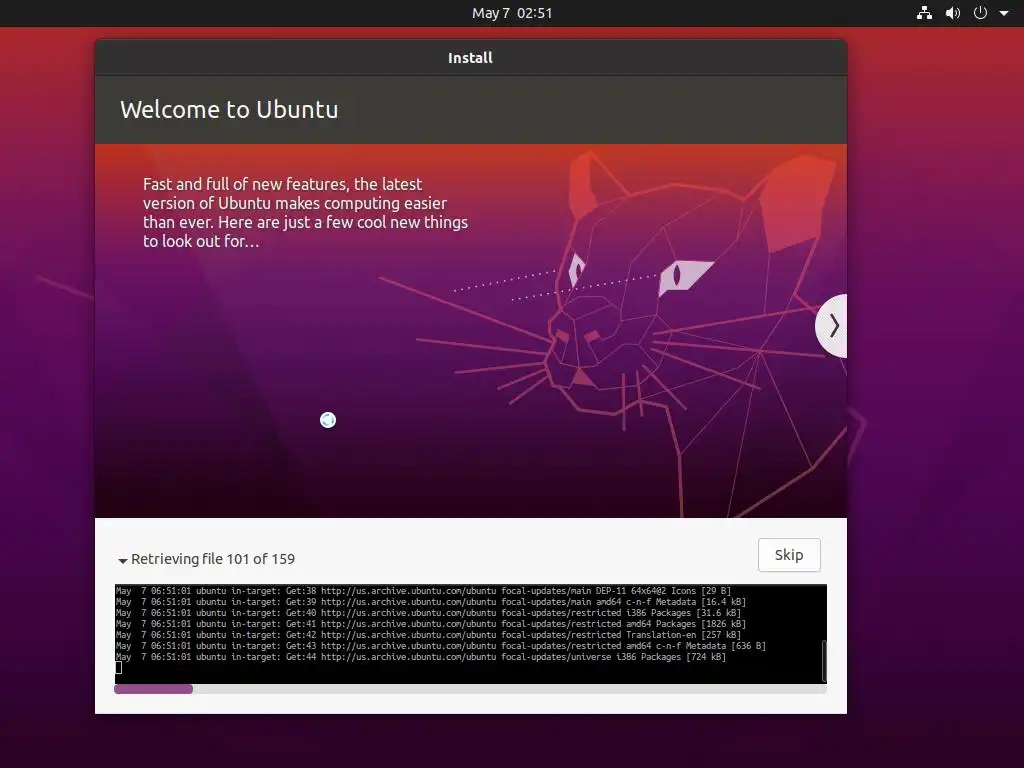The image size is (1024, 768).
Task: Advance slideshow with the next arrow
Action: tap(832, 326)
